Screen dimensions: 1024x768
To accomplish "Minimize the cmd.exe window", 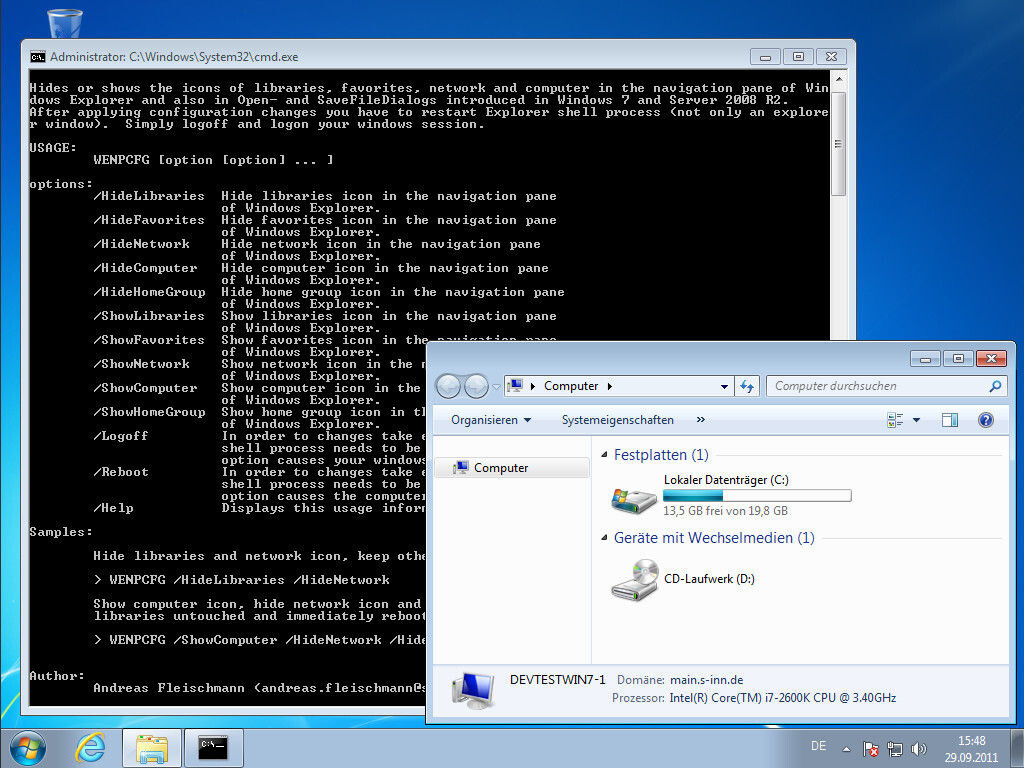I will (x=765, y=57).
